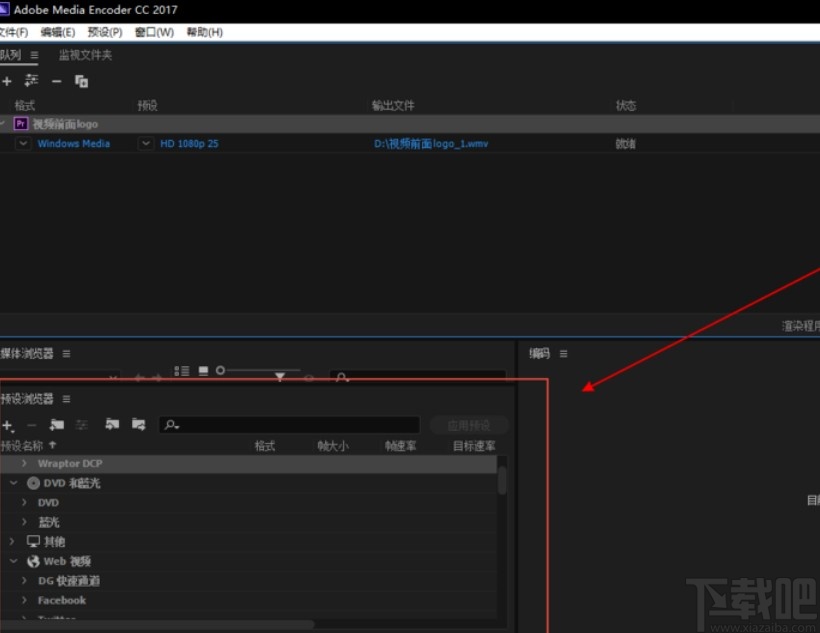Search presets in the Preset Browser field

point(290,425)
